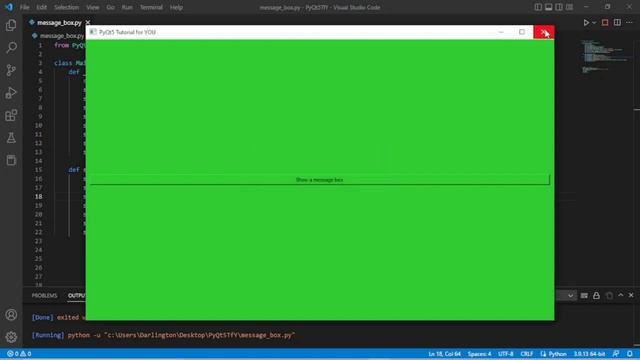Click Spaces: 4 indentation status entry

tap(479, 354)
